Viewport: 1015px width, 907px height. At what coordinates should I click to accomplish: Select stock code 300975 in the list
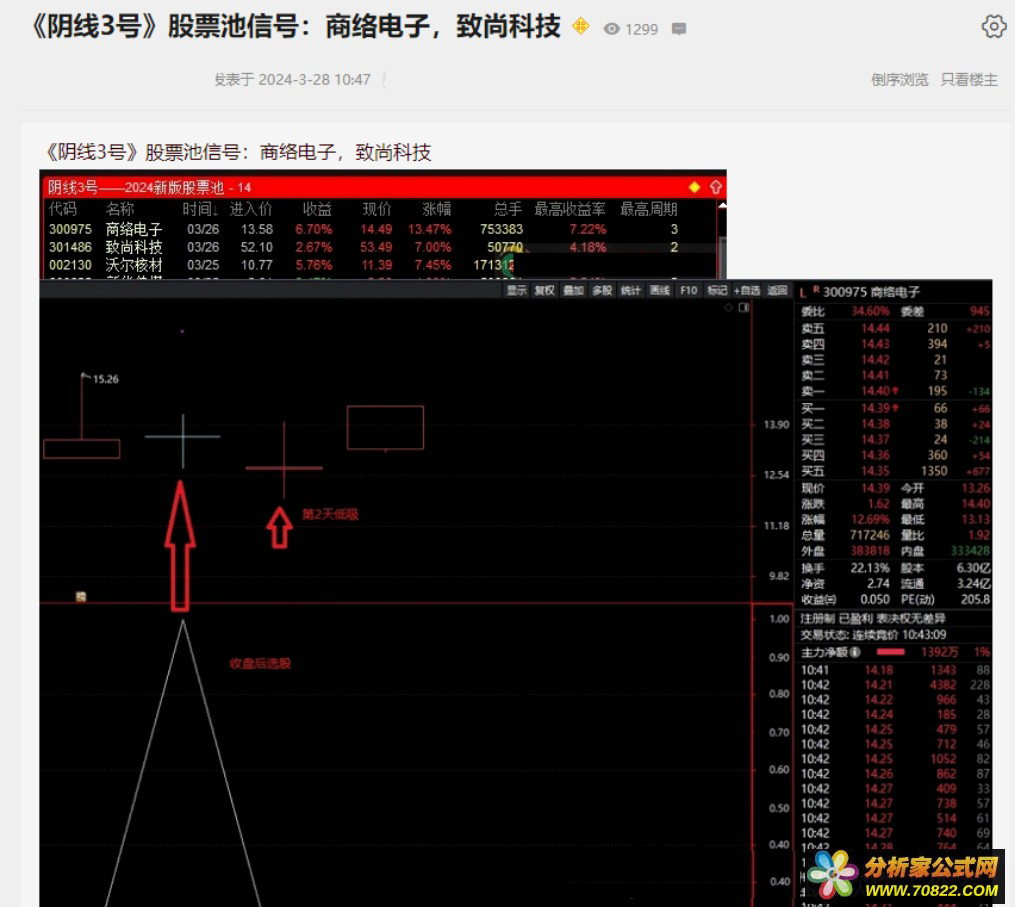click(71, 229)
